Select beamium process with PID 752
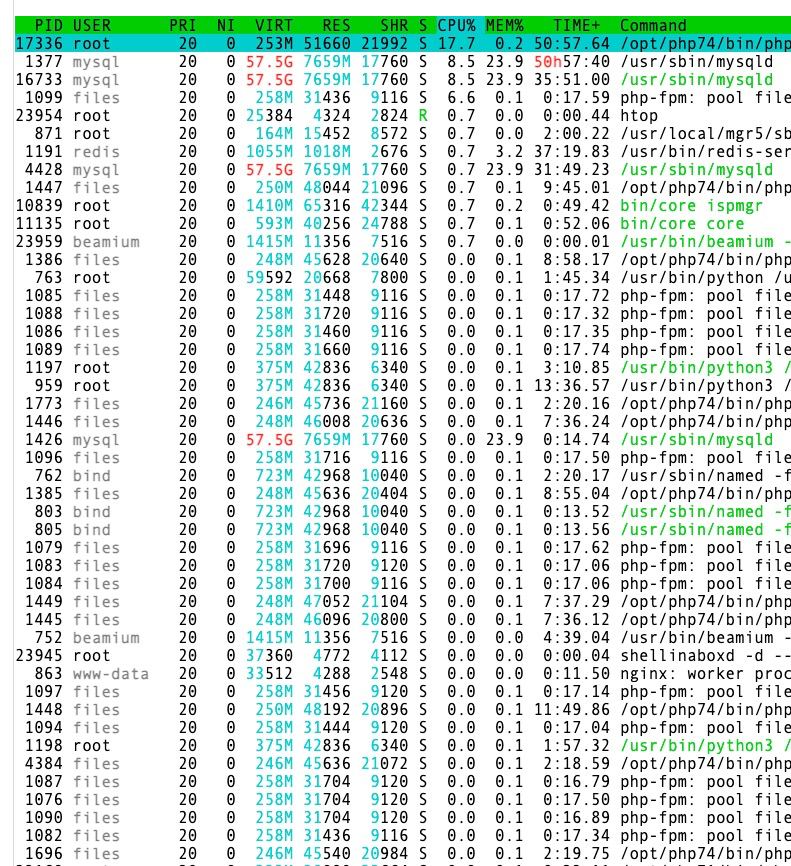Image resolution: width=791 pixels, height=866 pixels. coord(403,637)
